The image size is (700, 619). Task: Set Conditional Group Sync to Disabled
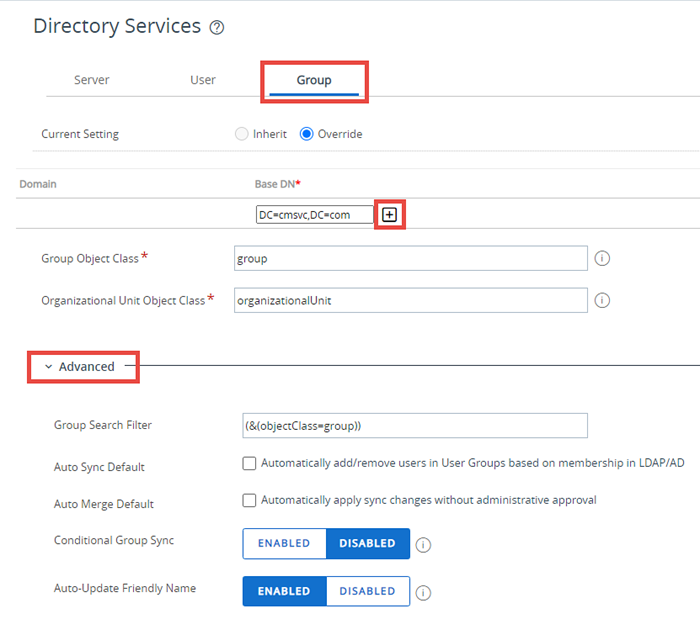point(368,543)
